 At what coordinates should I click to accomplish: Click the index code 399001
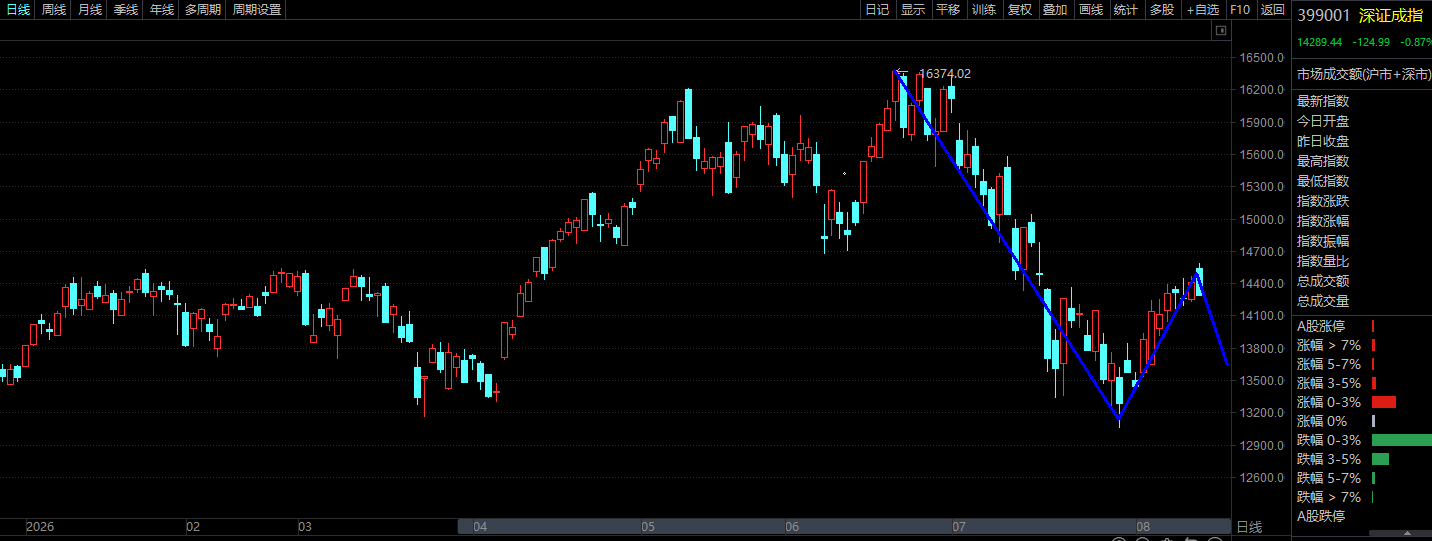[x=1324, y=15]
